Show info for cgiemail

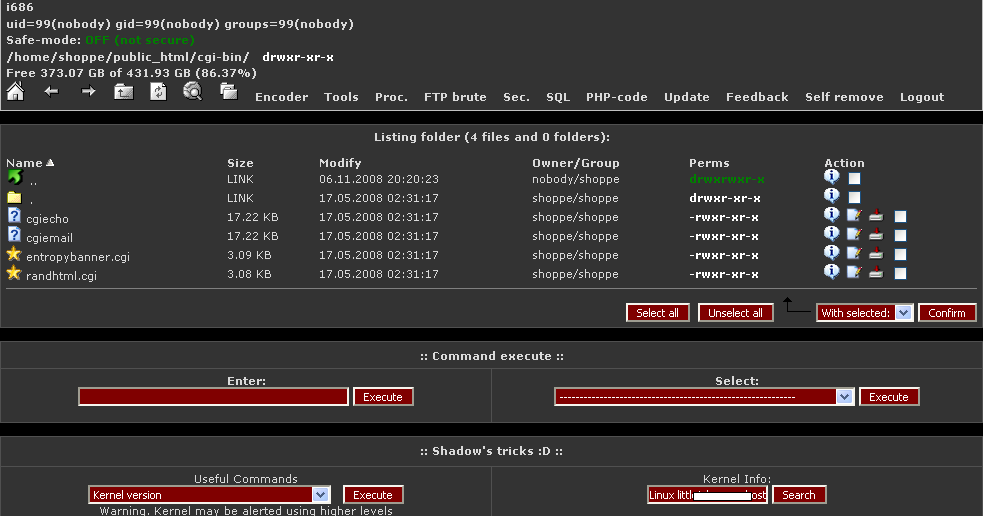tap(831, 234)
